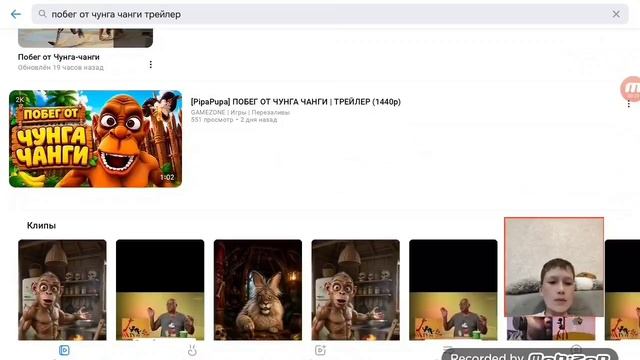This screenshot has height=360, width=640.
Task: Tap the rabbit-ears icon in bottom bar
Action: coord(192,350)
